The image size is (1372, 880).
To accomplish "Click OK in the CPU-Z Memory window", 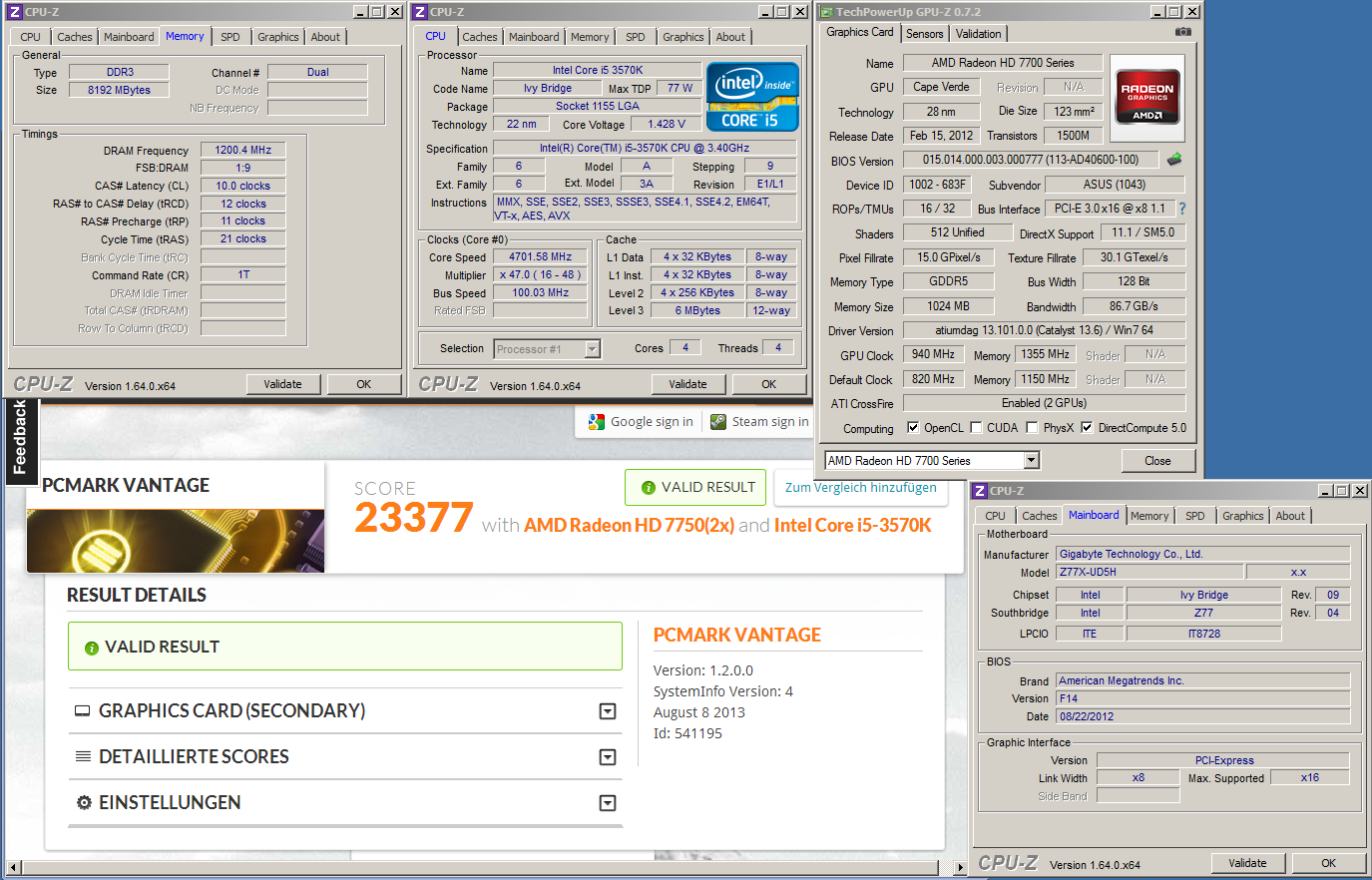I will click(x=364, y=384).
